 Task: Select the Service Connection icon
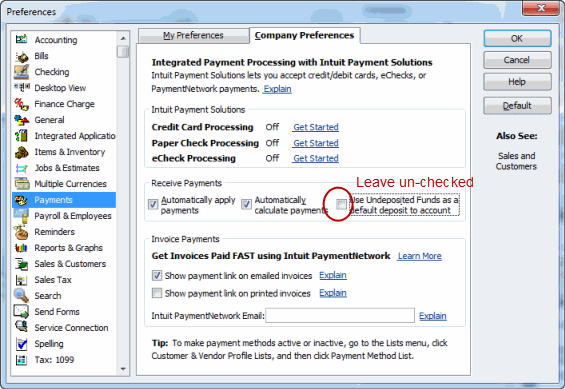[22, 327]
